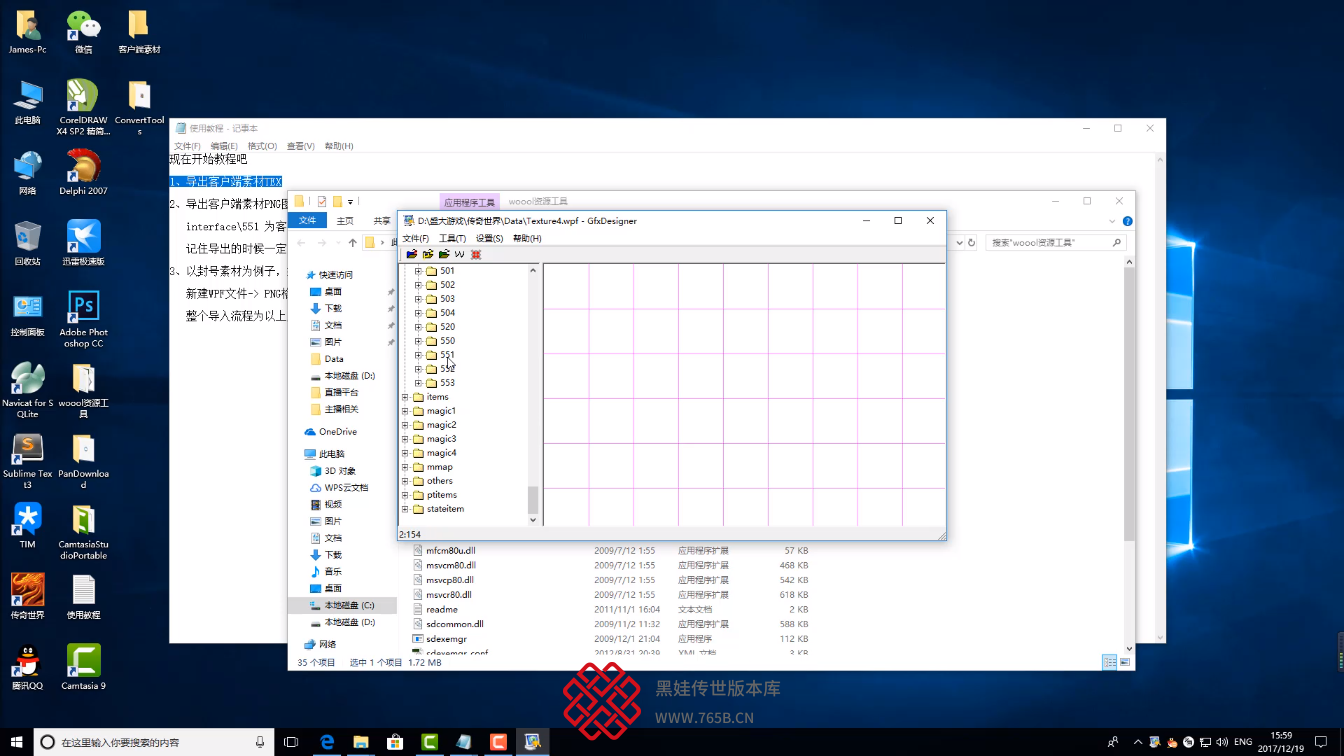Open 格式(O) menu in Notepad
The height and width of the screenshot is (756, 1344).
point(262,146)
